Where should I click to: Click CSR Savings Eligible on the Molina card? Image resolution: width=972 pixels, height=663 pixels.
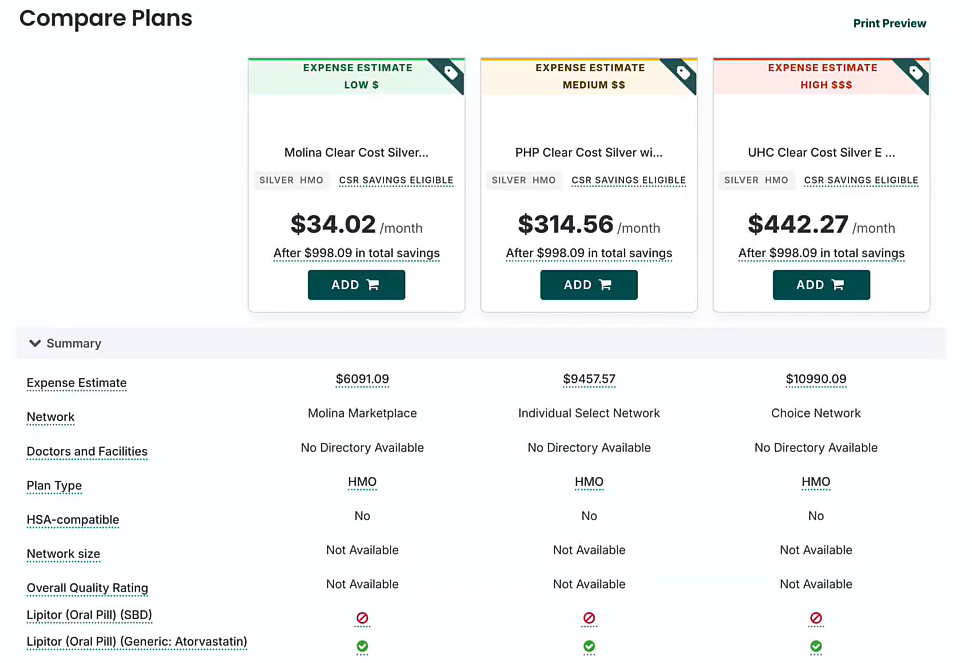point(396,180)
